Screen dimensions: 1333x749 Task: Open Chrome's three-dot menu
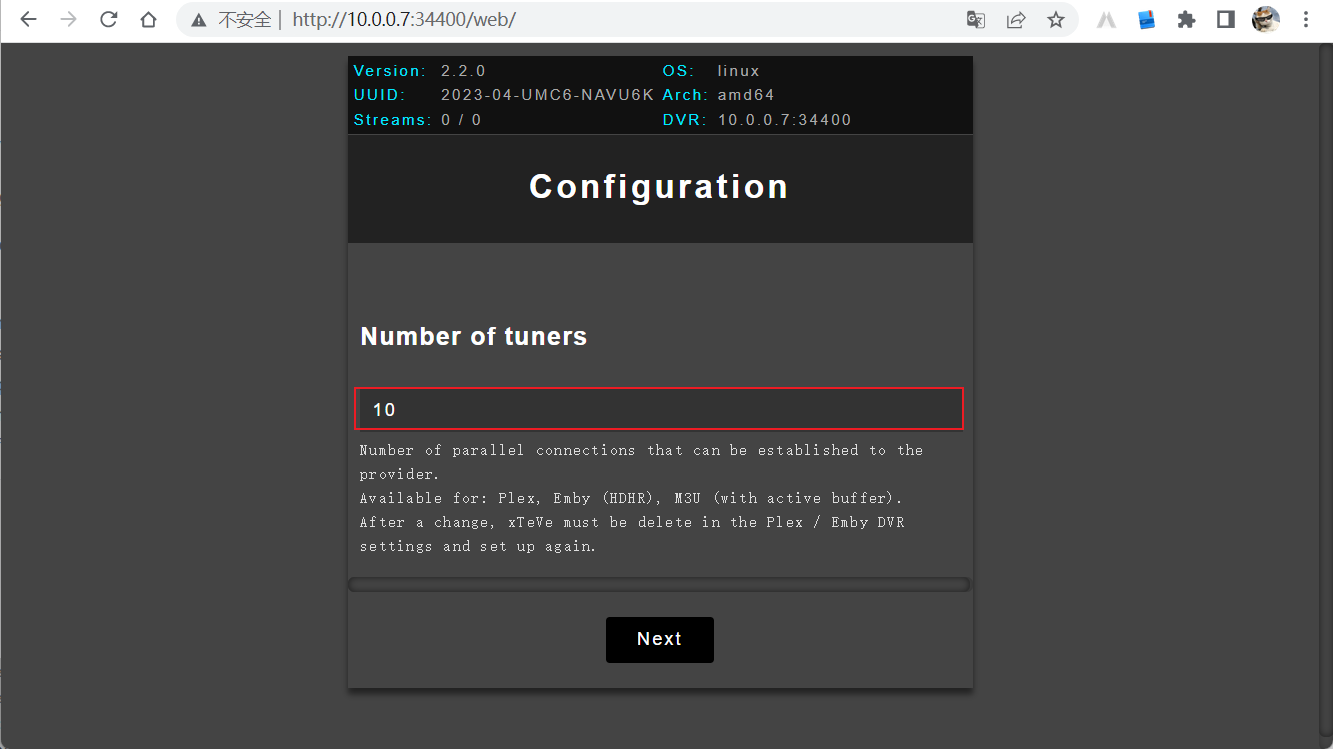1306,20
